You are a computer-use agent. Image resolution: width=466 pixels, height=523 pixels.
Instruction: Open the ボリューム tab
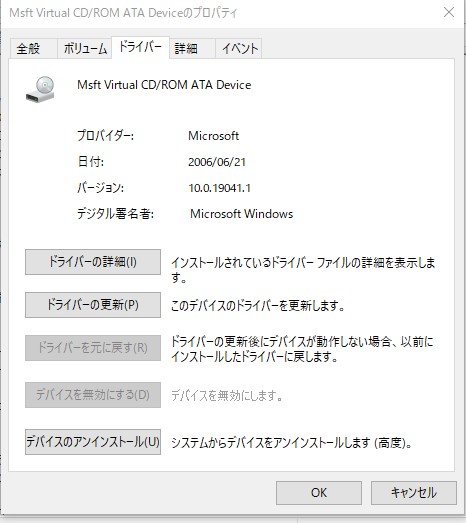[85, 49]
